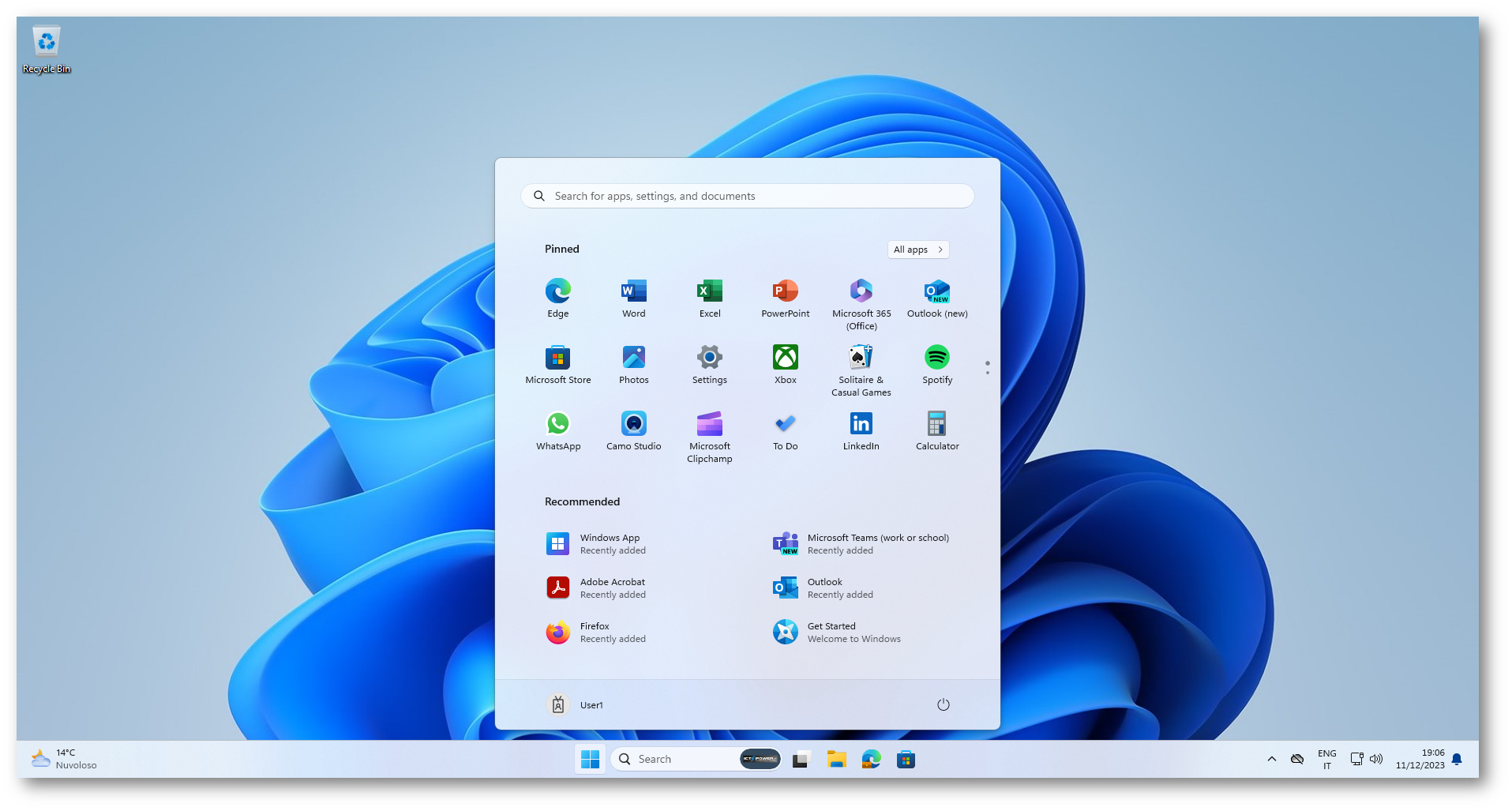This screenshot has width=1512, height=811.
Task: Open the Photos app
Action: pyautogui.click(x=634, y=364)
